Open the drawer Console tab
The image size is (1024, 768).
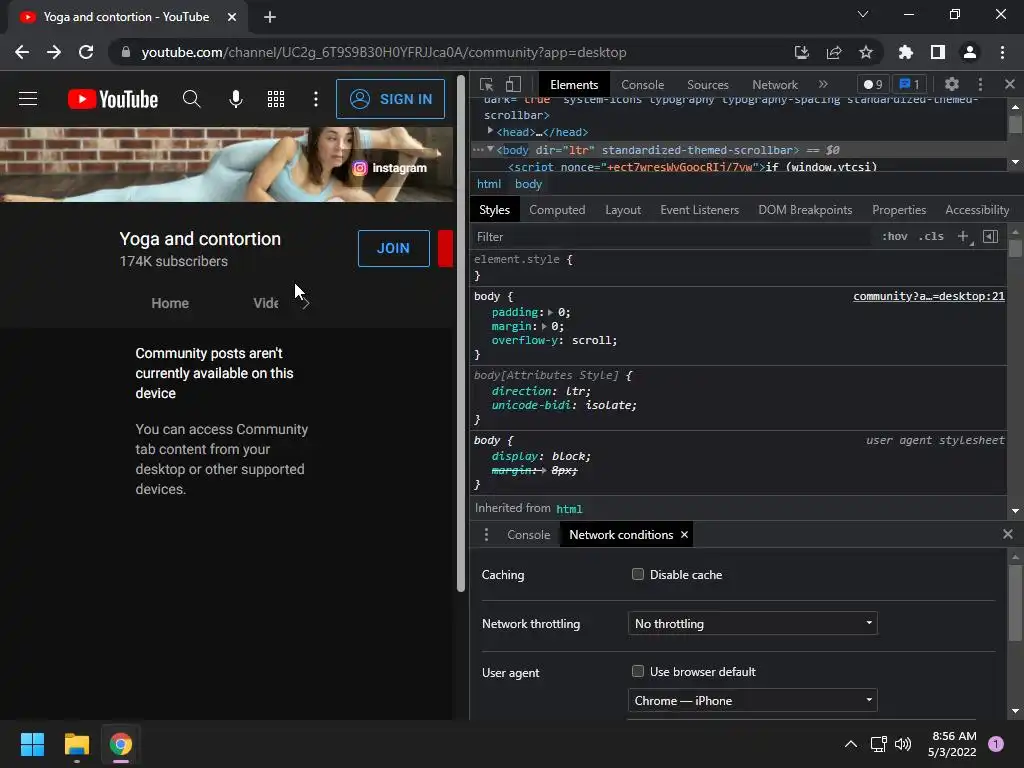point(528,535)
